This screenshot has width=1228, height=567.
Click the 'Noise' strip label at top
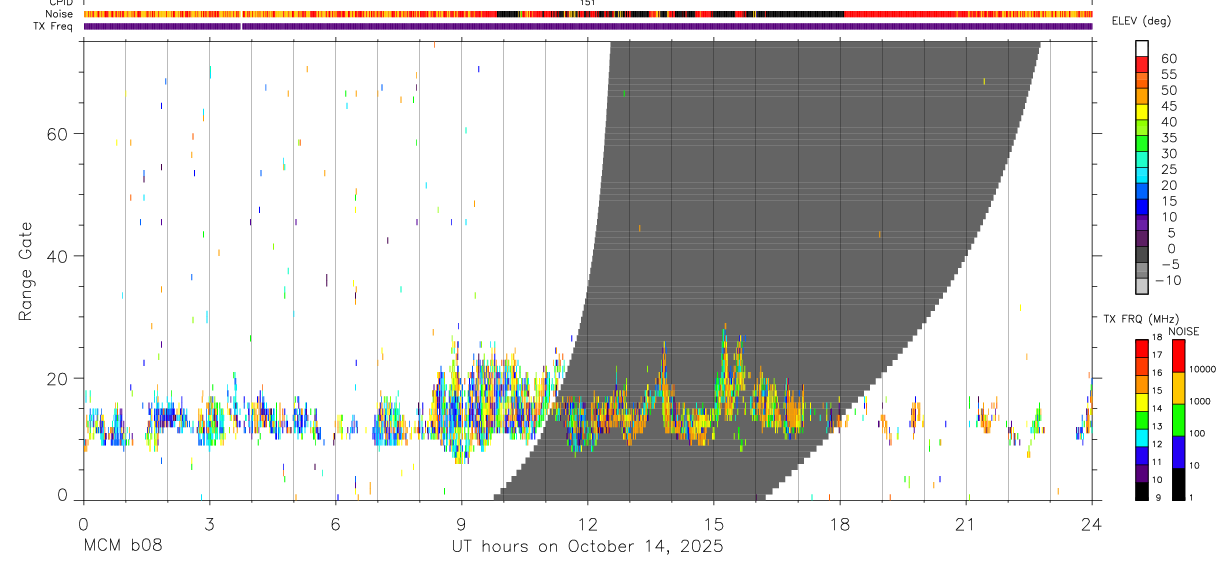coord(59,14)
